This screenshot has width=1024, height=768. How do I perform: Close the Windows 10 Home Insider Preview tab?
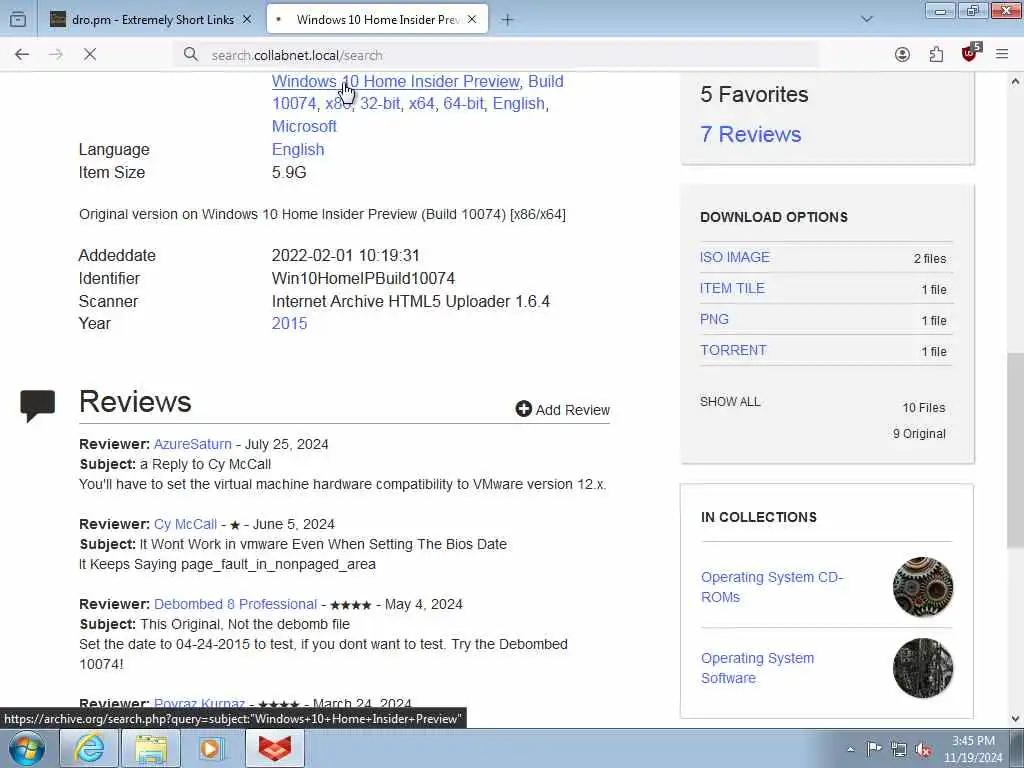(472, 20)
